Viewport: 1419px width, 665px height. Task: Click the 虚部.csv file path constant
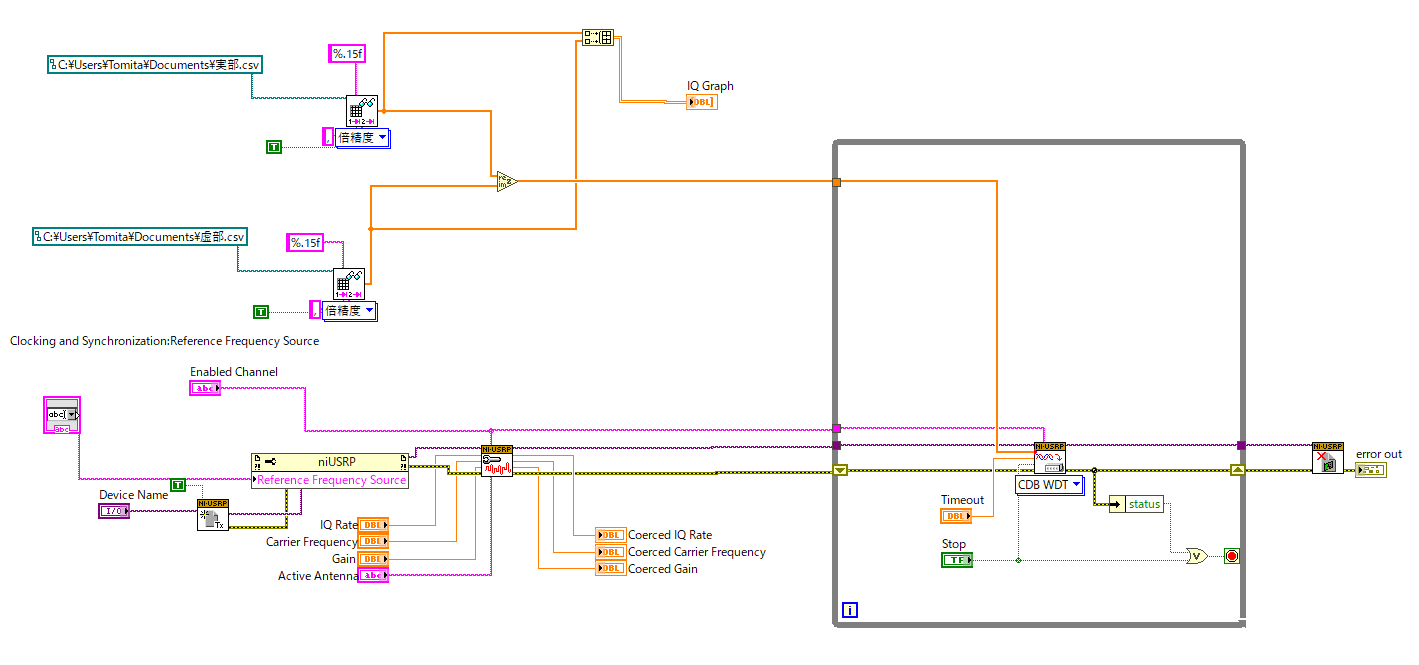tap(140, 237)
